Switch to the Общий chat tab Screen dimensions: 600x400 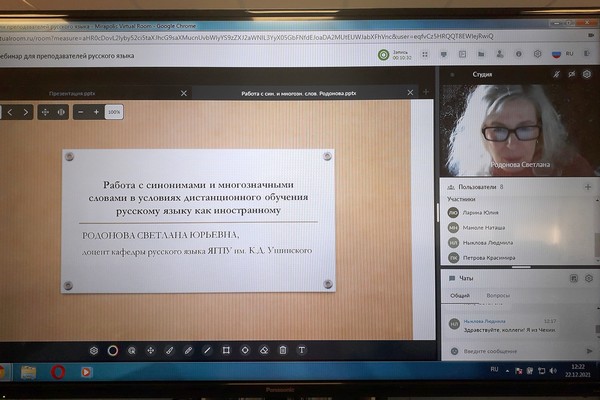pyautogui.click(x=460, y=296)
